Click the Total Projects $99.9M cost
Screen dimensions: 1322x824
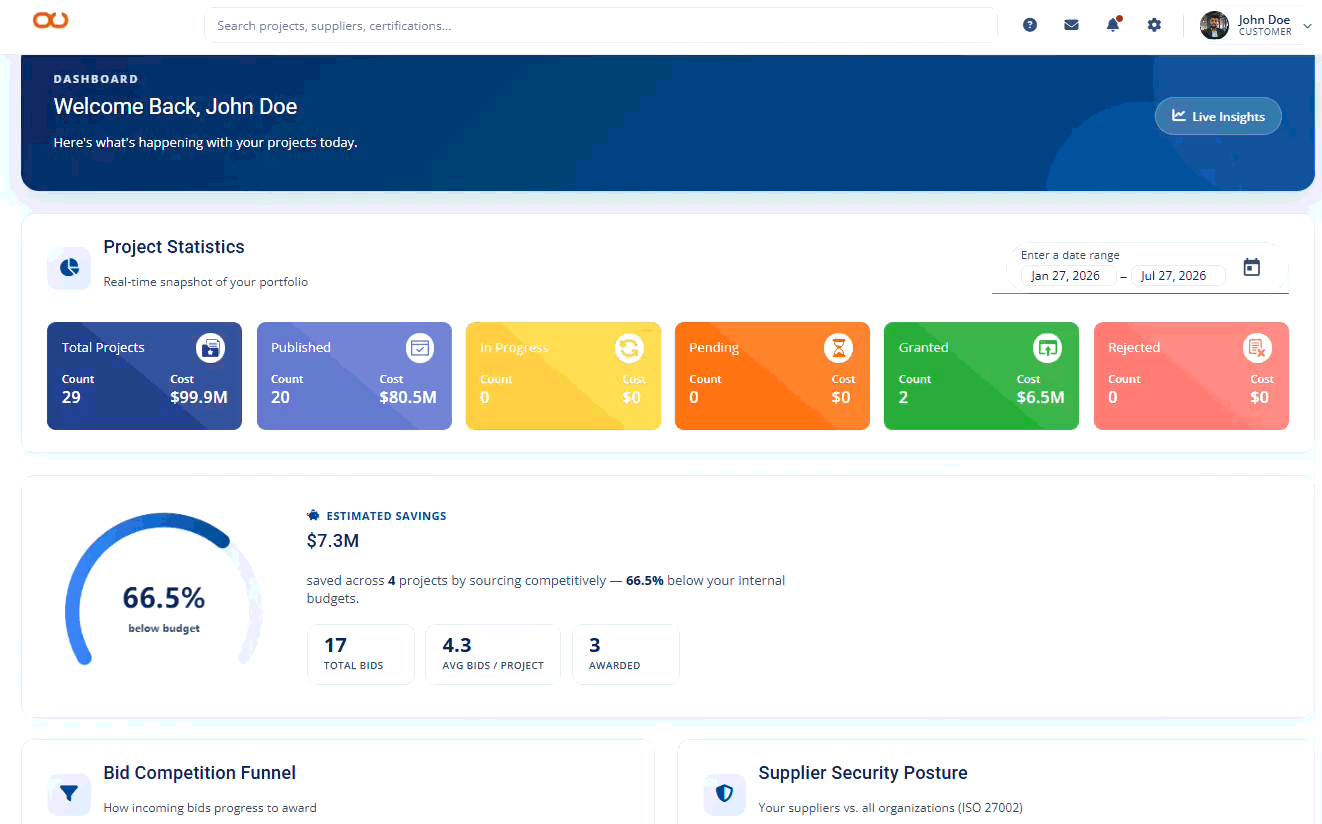pyautogui.click(x=199, y=397)
